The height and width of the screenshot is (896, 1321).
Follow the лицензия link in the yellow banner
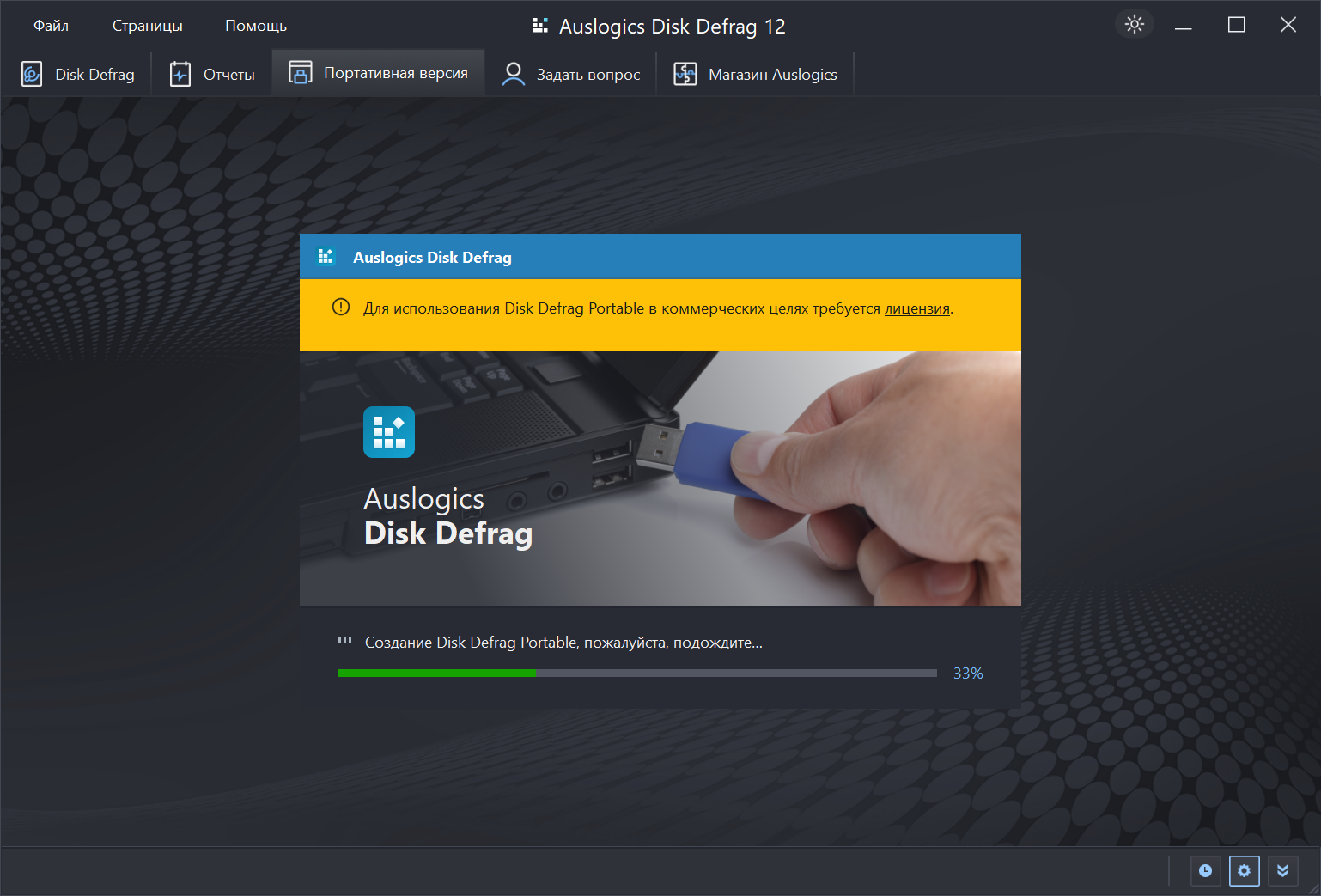point(917,308)
